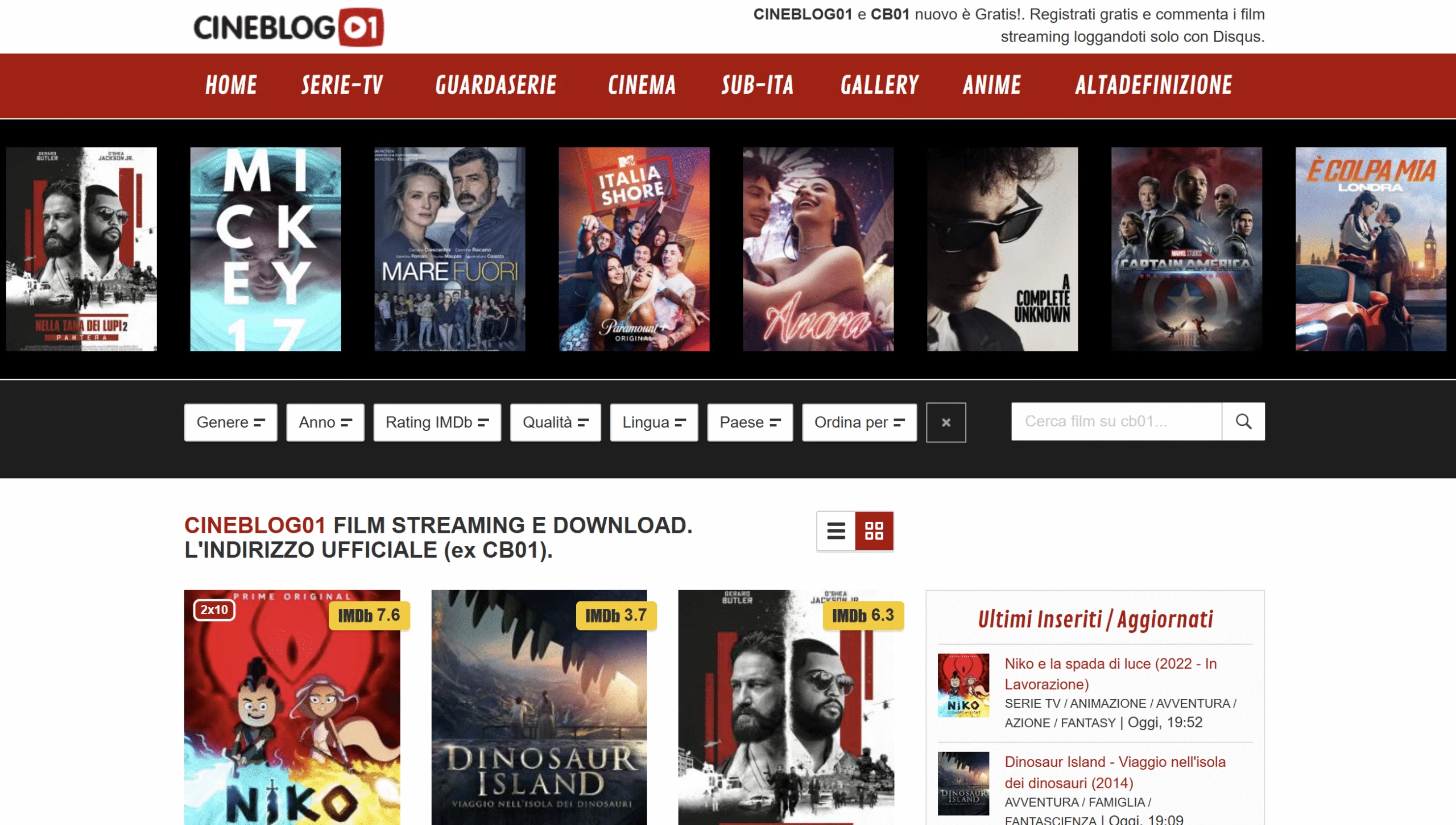Viewport: 1456px width, 825px height.
Task: Switch to list view layout
Action: (x=835, y=530)
